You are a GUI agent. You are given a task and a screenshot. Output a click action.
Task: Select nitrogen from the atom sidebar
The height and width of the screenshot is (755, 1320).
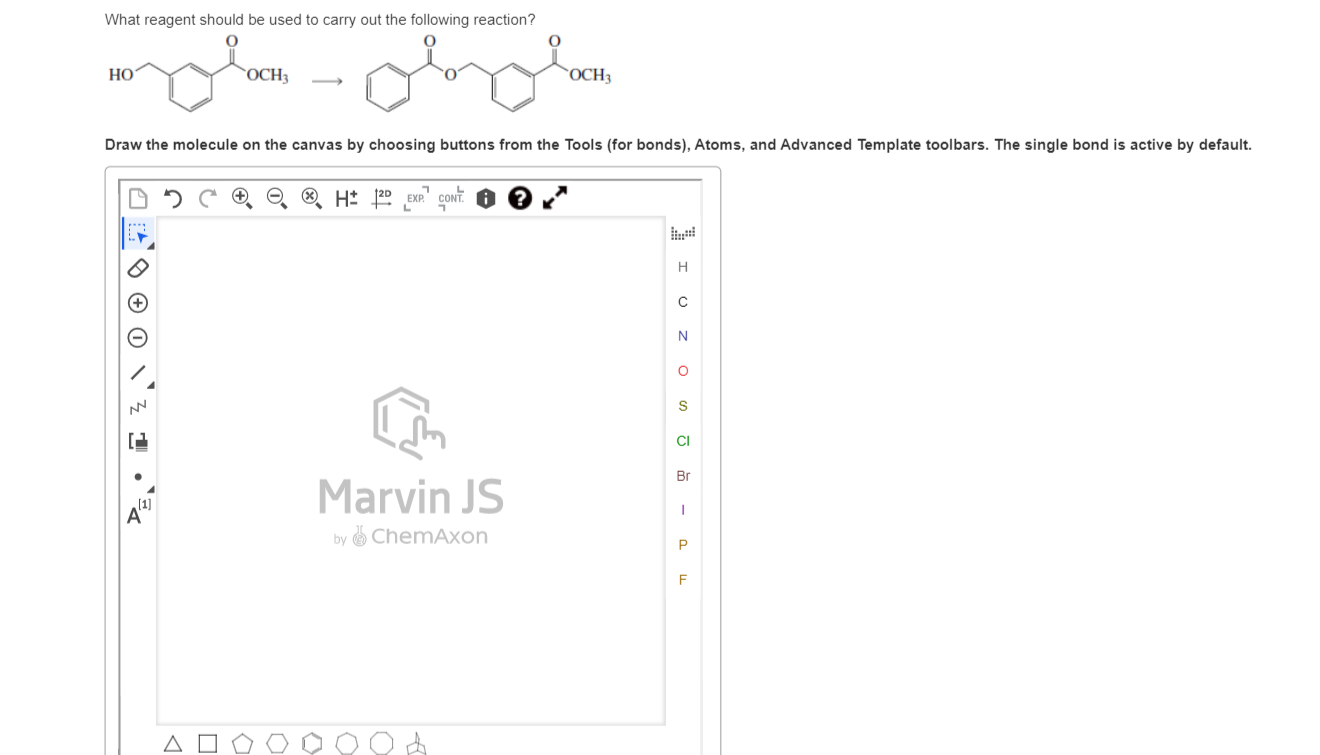tap(683, 336)
